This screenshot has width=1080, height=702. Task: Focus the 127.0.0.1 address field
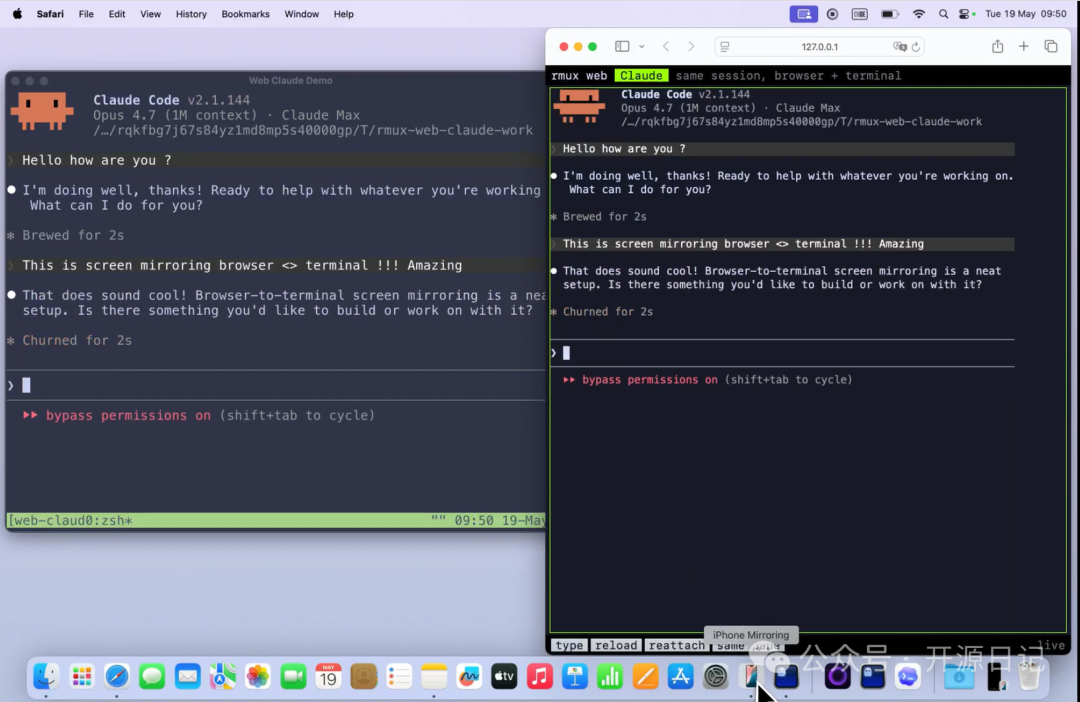point(820,46)
